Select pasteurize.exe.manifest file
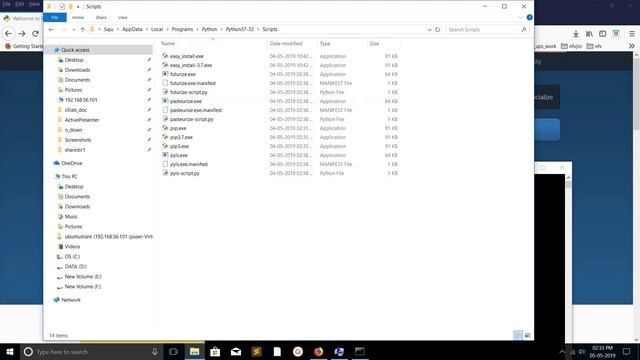 coord(196,110)
